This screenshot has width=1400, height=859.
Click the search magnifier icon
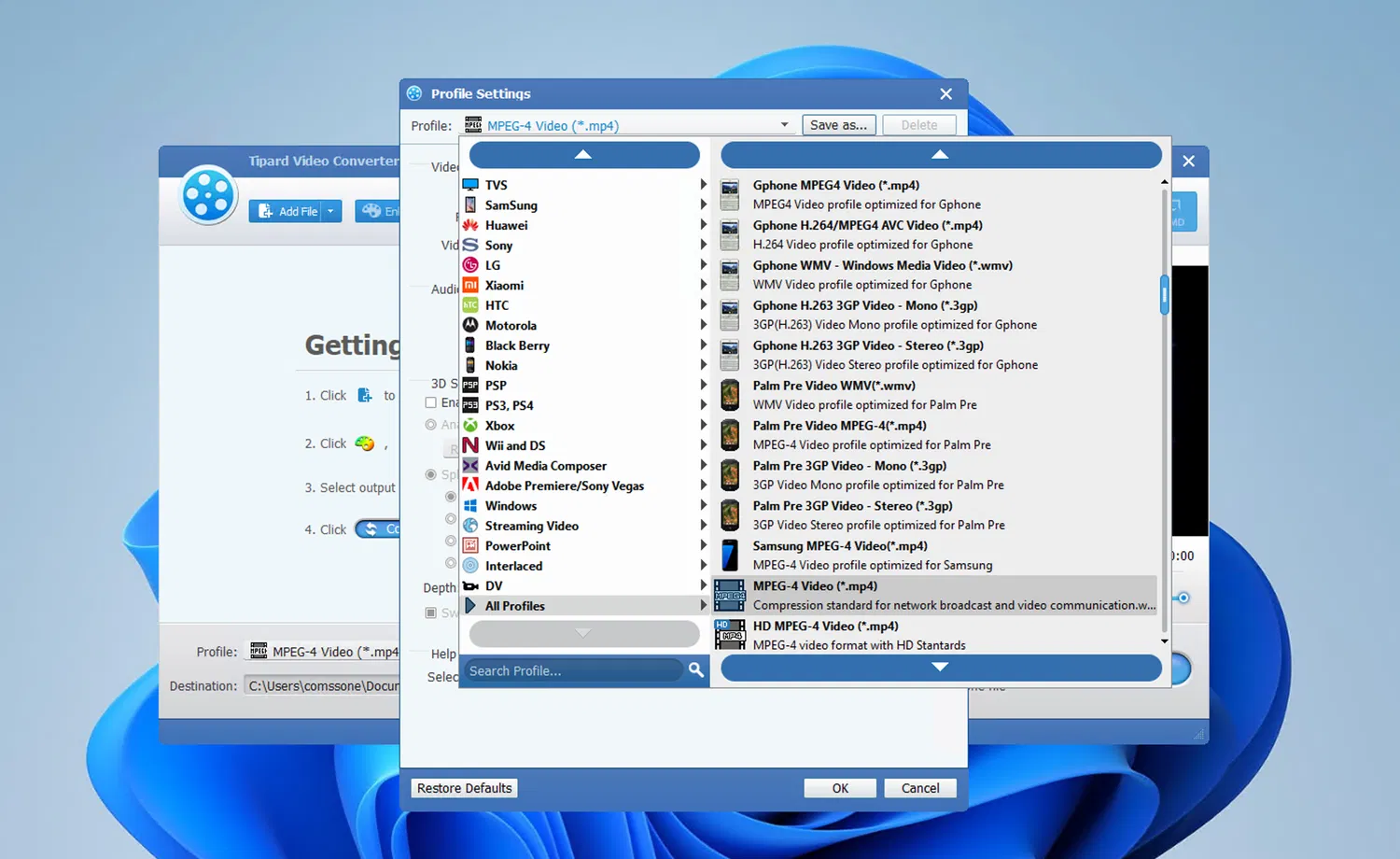(696, 670)
